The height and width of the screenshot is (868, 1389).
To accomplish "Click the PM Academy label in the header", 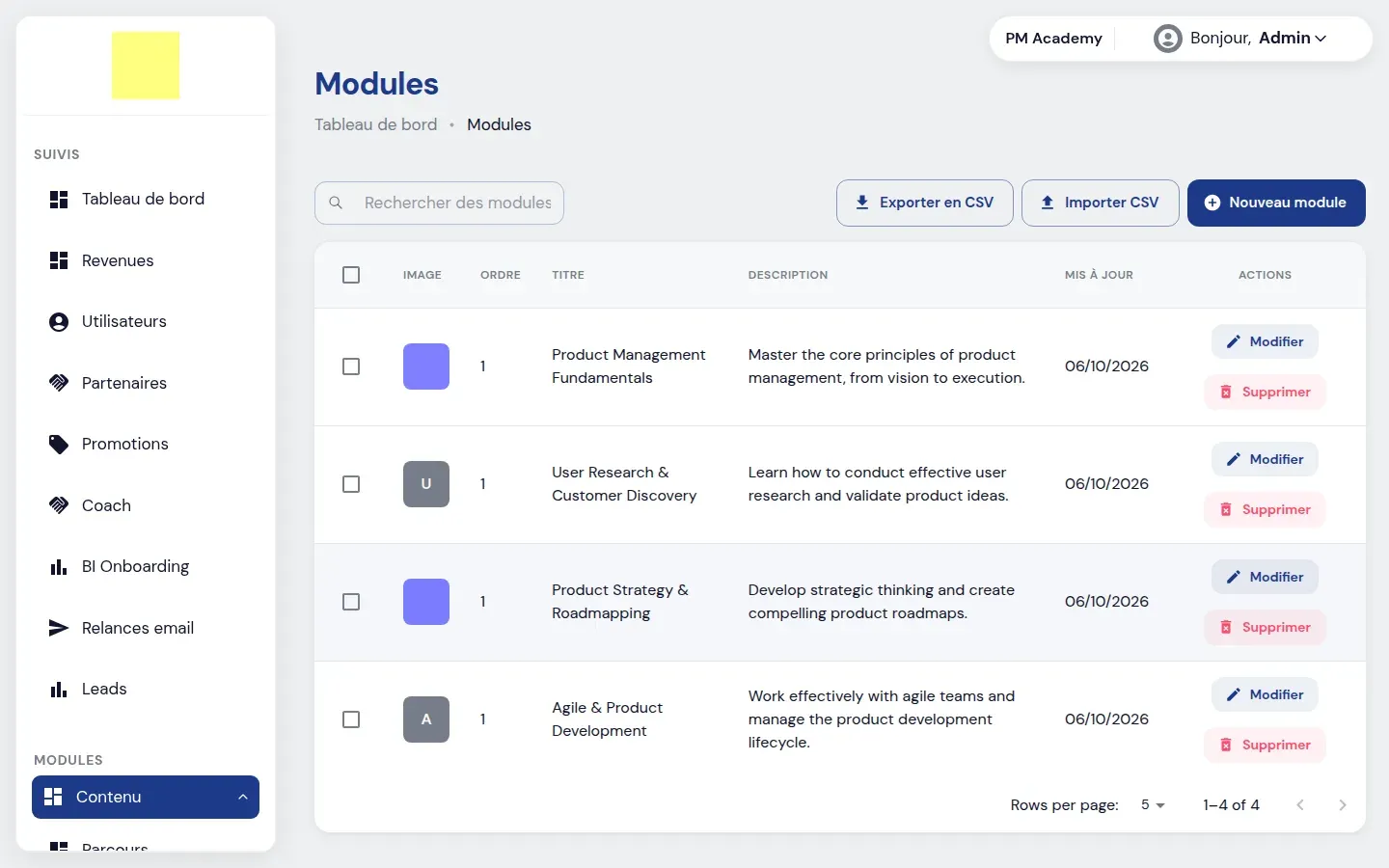I will [x=1053, y=39].
